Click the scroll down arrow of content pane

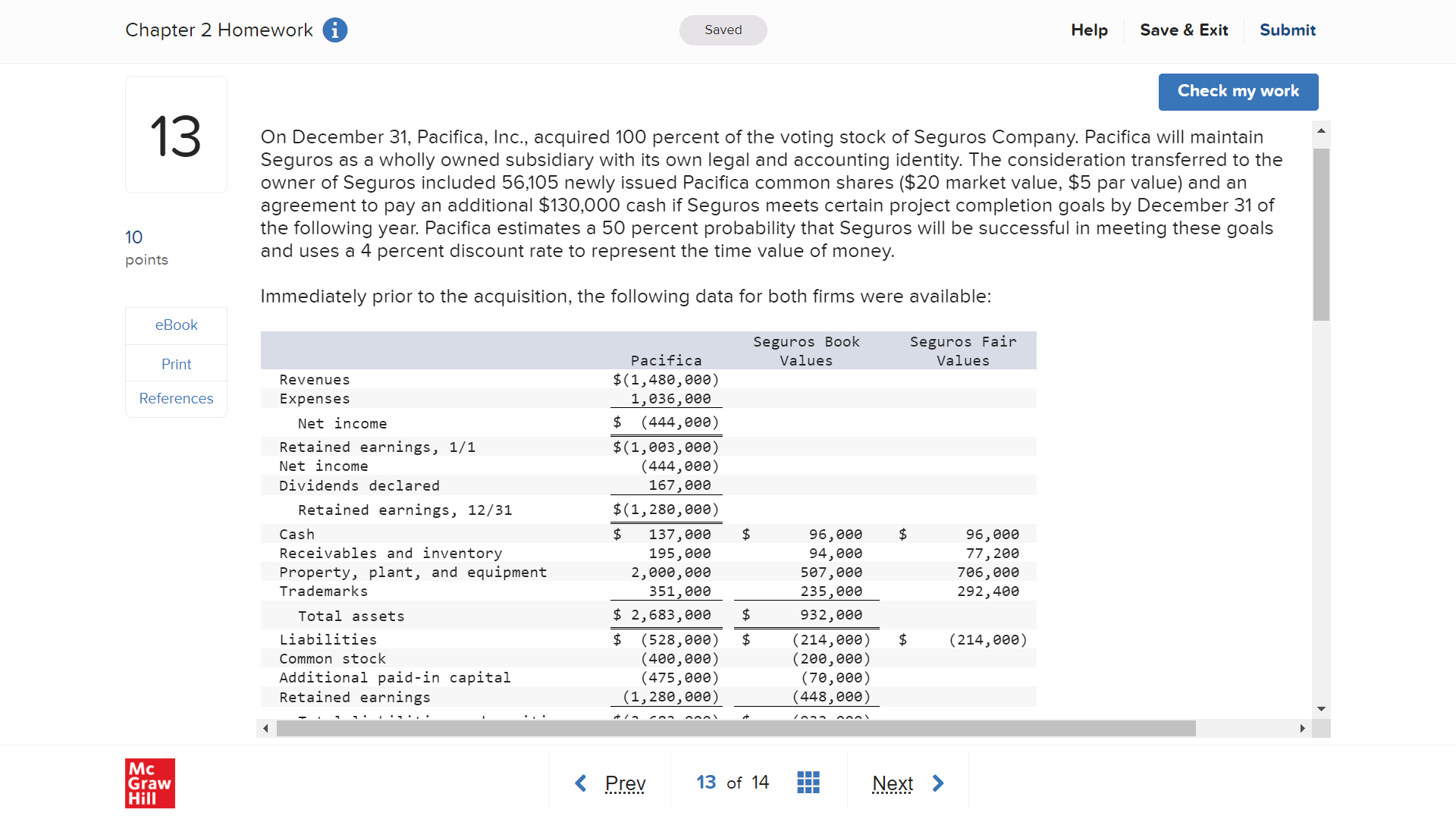[x=1321, y=709]
